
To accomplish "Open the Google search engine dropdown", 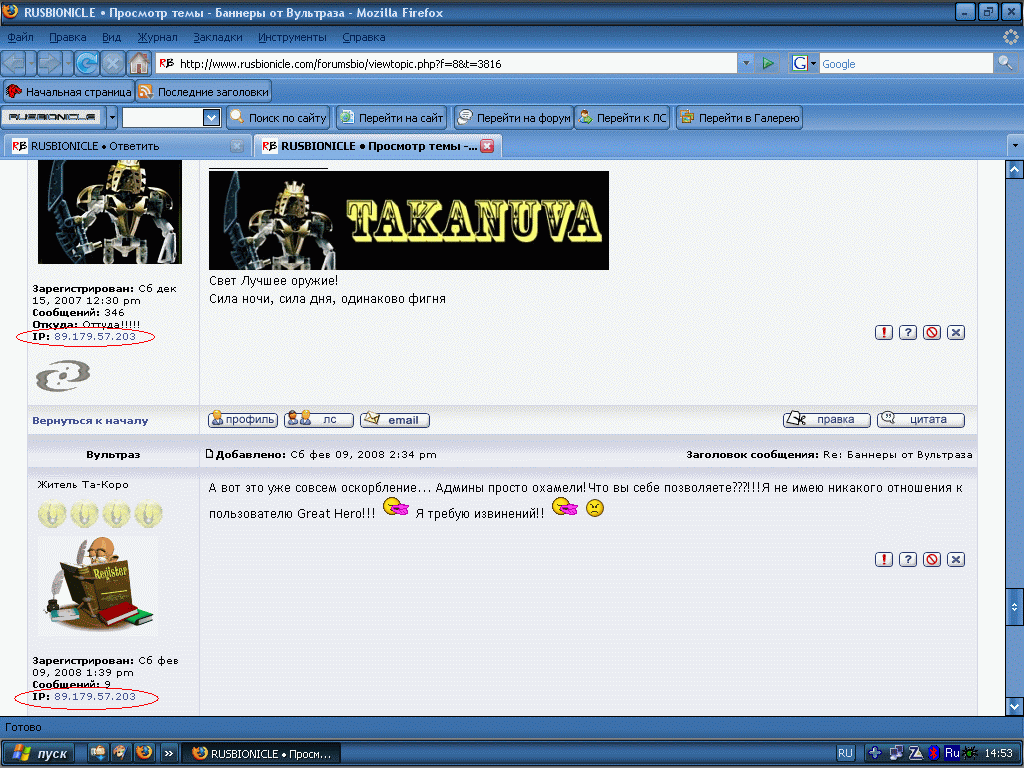I will (x=804, y=63).
